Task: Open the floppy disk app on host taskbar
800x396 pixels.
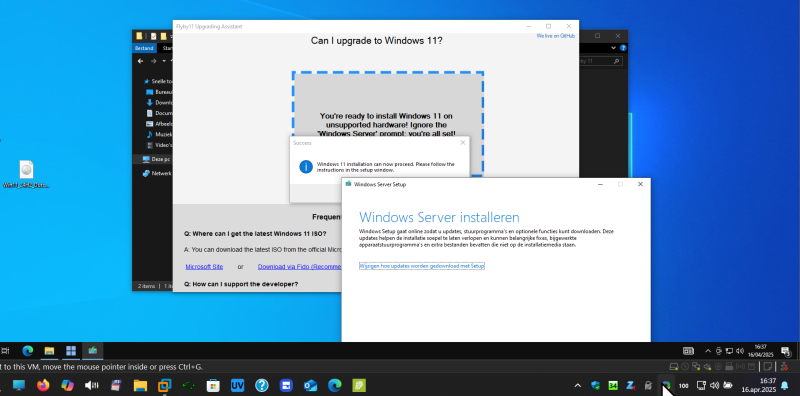Action: [116, 385]
